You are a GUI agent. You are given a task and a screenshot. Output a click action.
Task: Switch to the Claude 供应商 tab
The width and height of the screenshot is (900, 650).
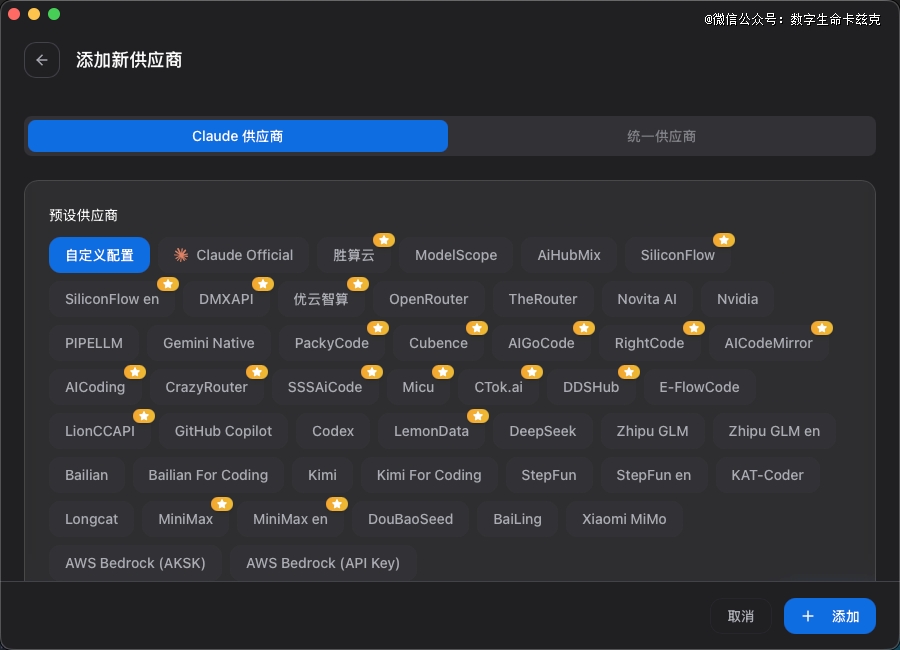(238, 136)
